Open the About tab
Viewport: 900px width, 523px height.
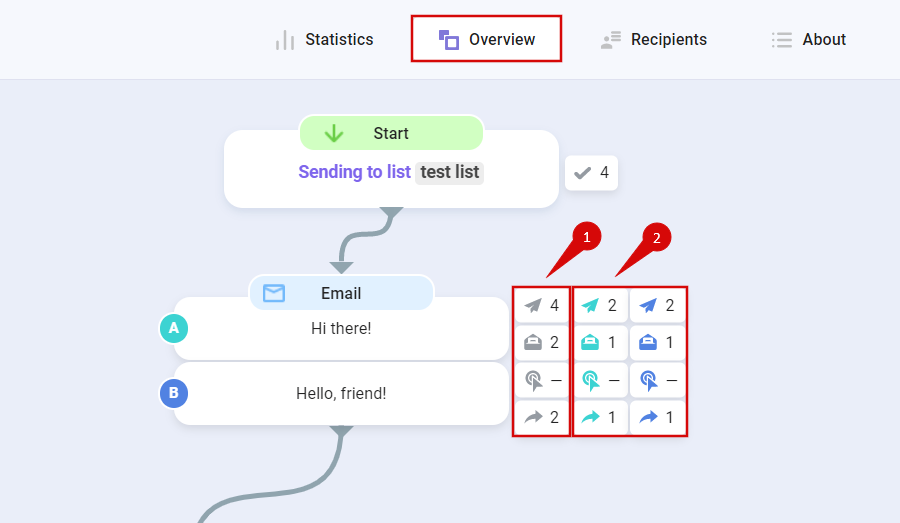[x=809, y=40]
